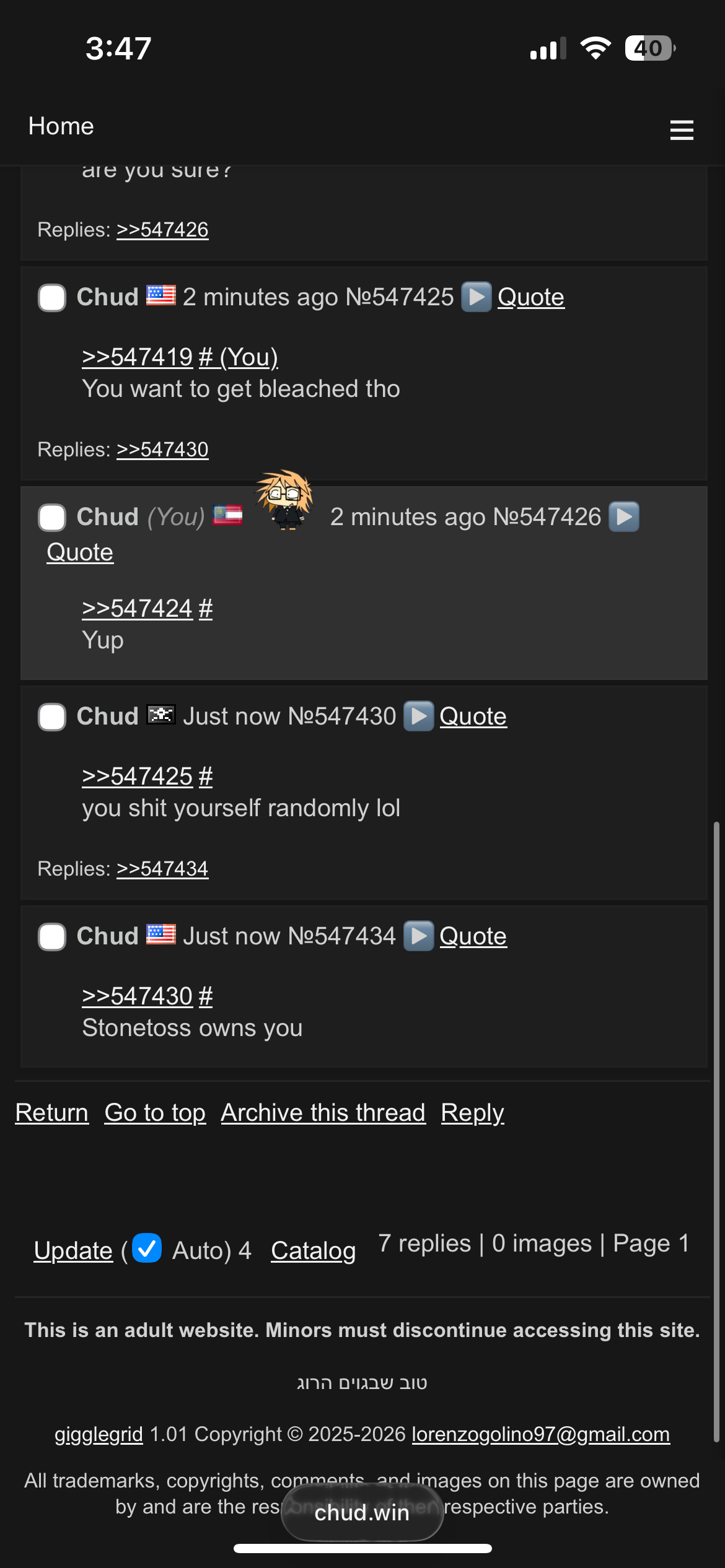Tap the chud.win address bar pill

pos(362,1513)
